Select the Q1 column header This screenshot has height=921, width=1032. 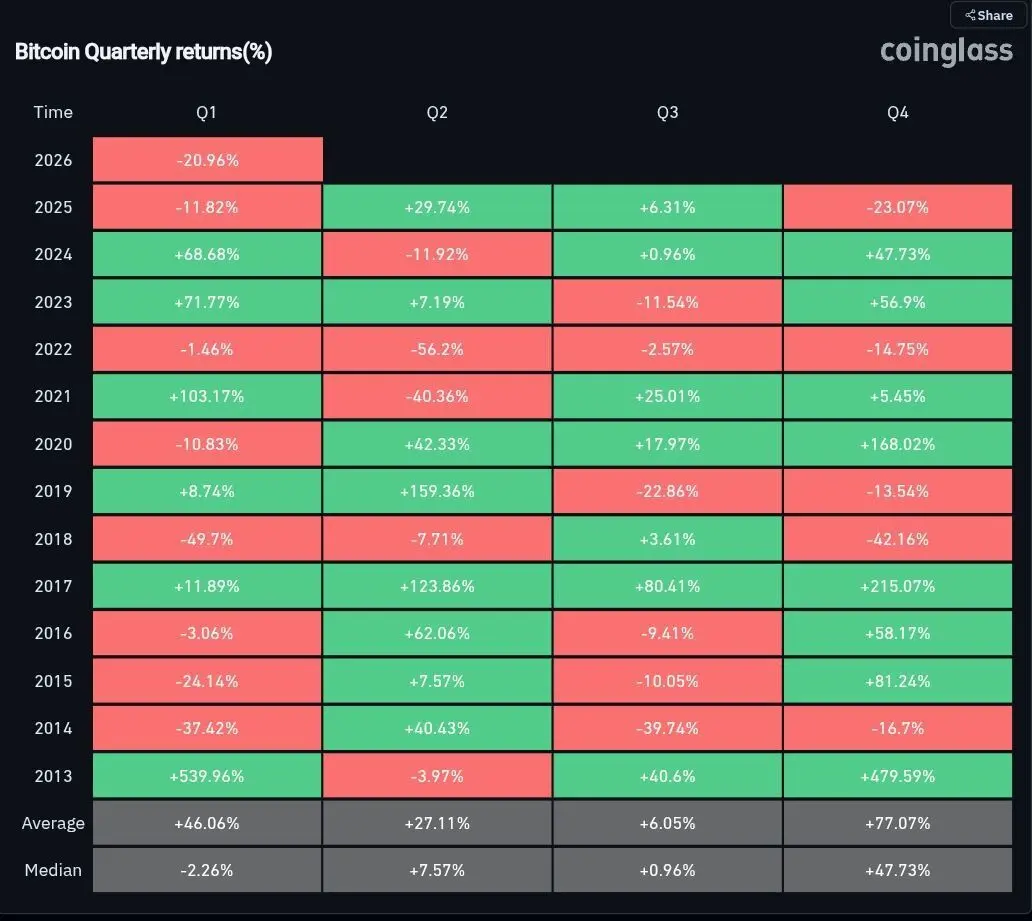[x=207, y=112]
